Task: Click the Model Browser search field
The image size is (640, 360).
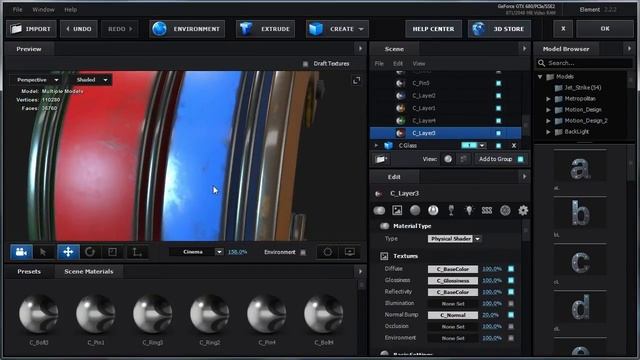Action: coord(584,63)
